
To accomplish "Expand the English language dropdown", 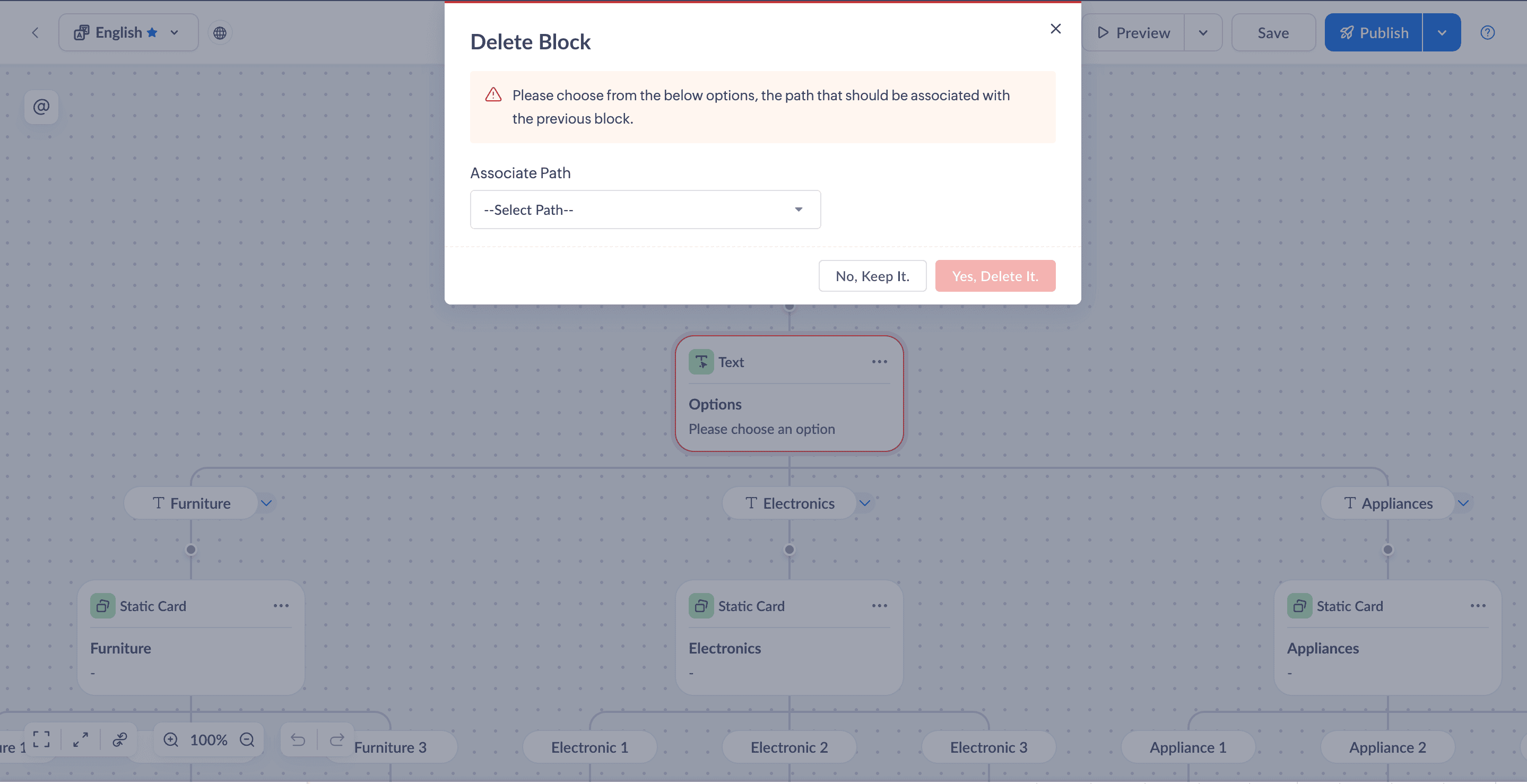I will [174, 32].
